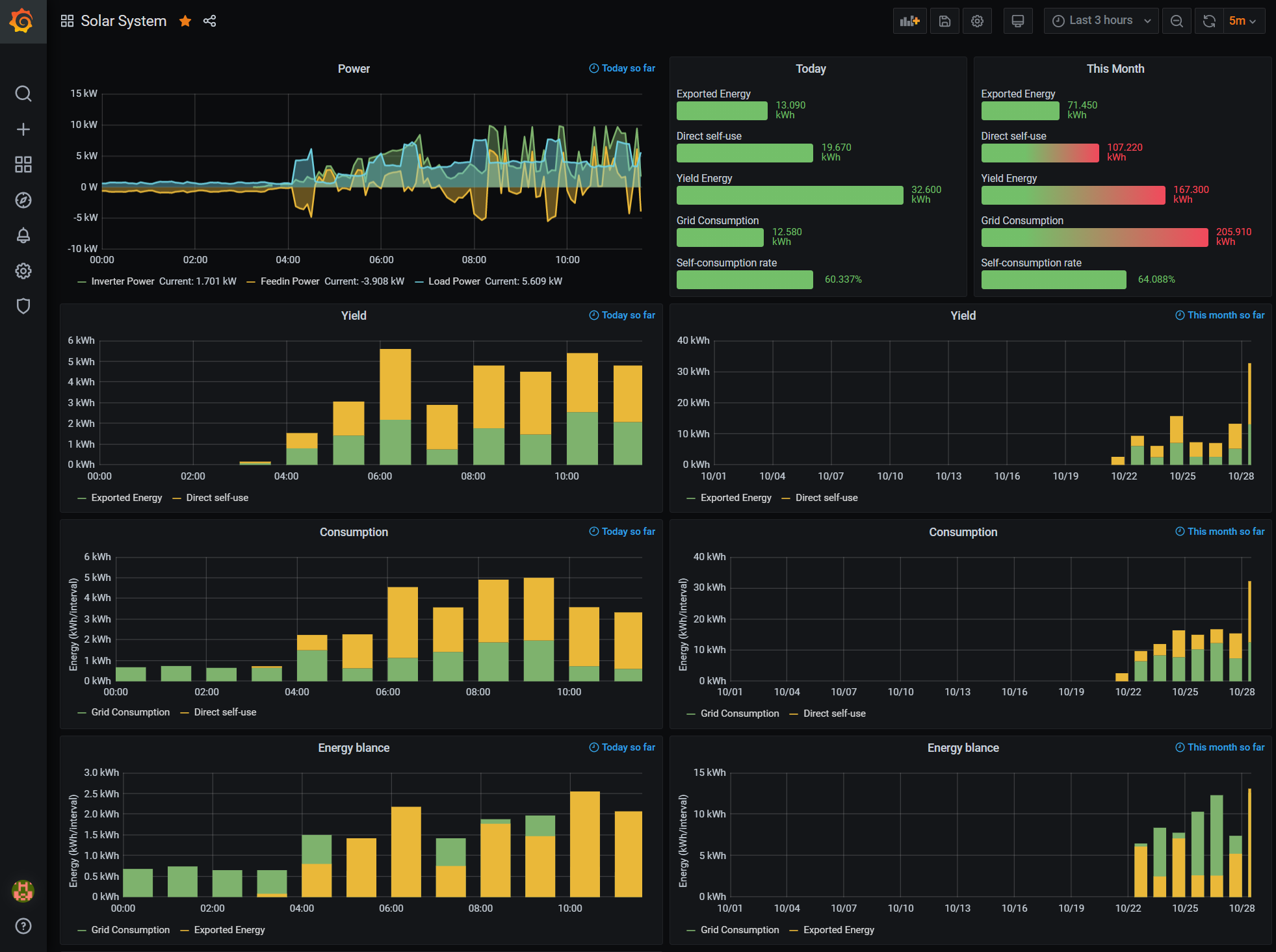The height and width of the screenshot is (952, 1276).
Task: Click the Add panel icon
Action: point(909,21)
